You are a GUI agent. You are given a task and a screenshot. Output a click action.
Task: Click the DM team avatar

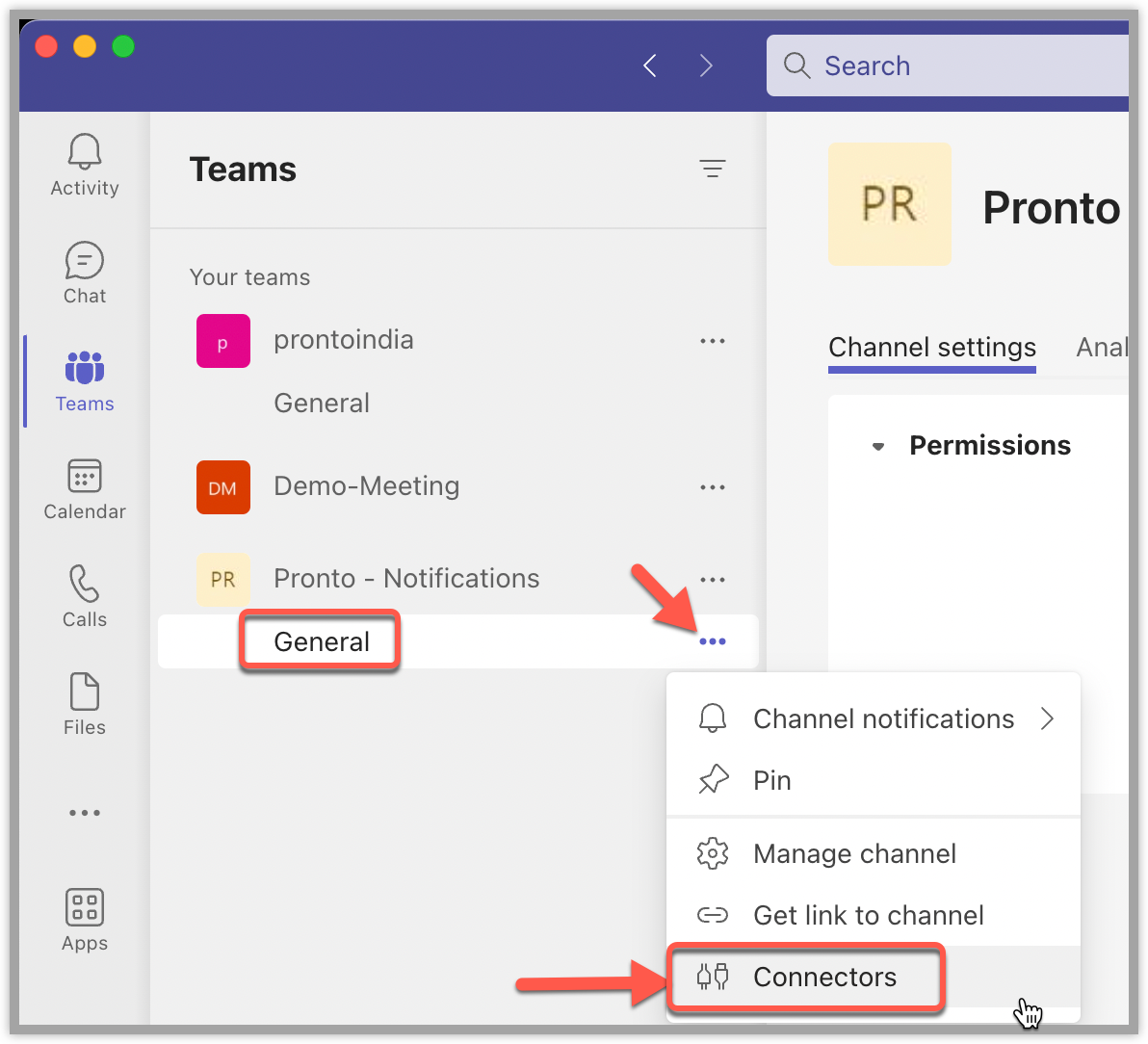(x=223, y=487)
